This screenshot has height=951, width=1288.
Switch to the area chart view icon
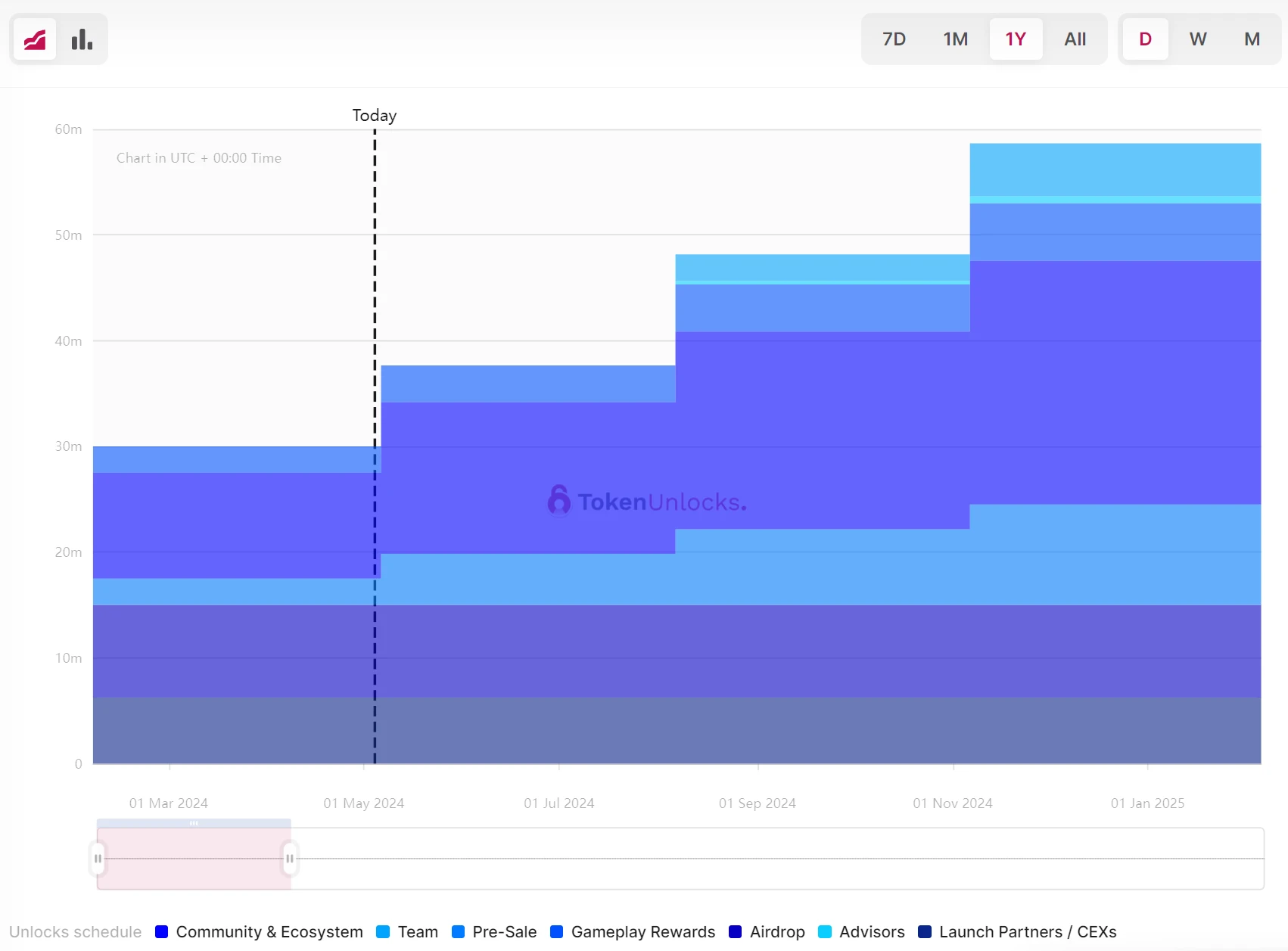point(35,39)
